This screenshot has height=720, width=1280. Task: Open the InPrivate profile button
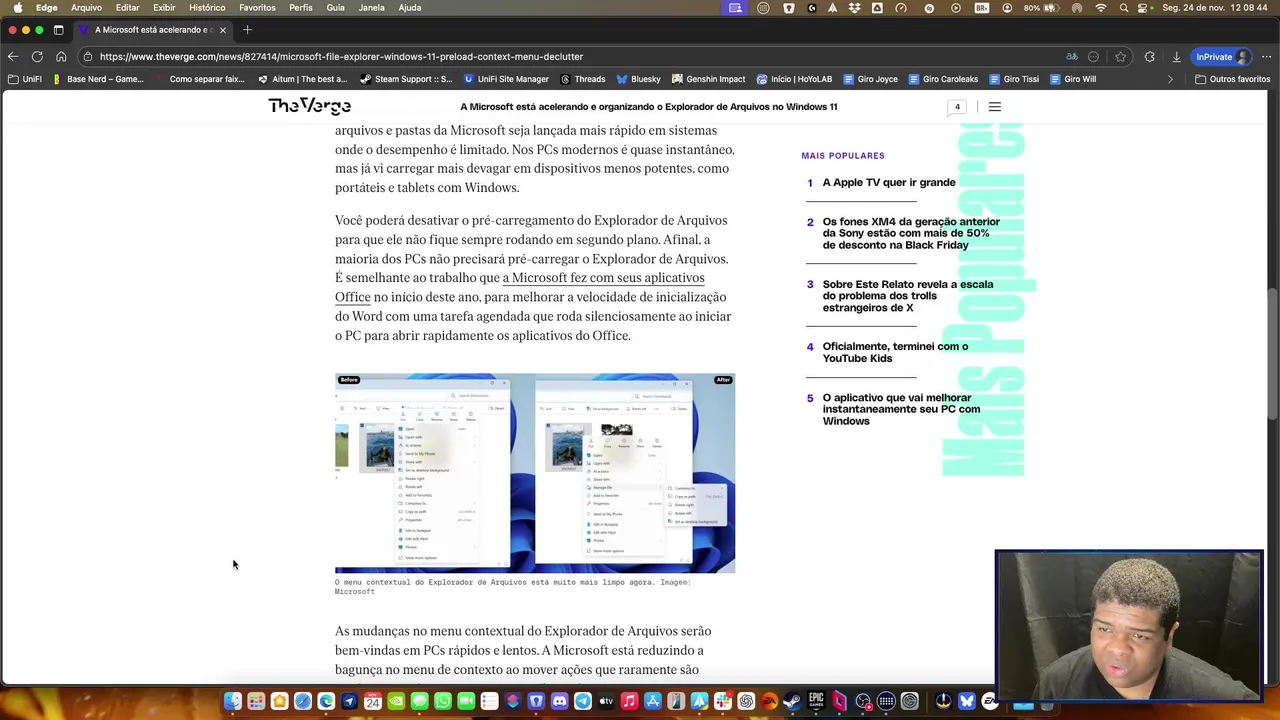click(1222, 57)
